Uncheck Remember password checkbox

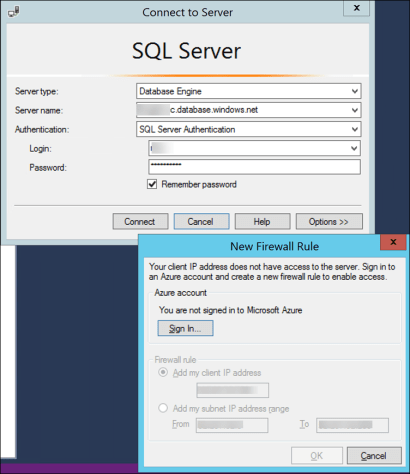tap(152, 184)
